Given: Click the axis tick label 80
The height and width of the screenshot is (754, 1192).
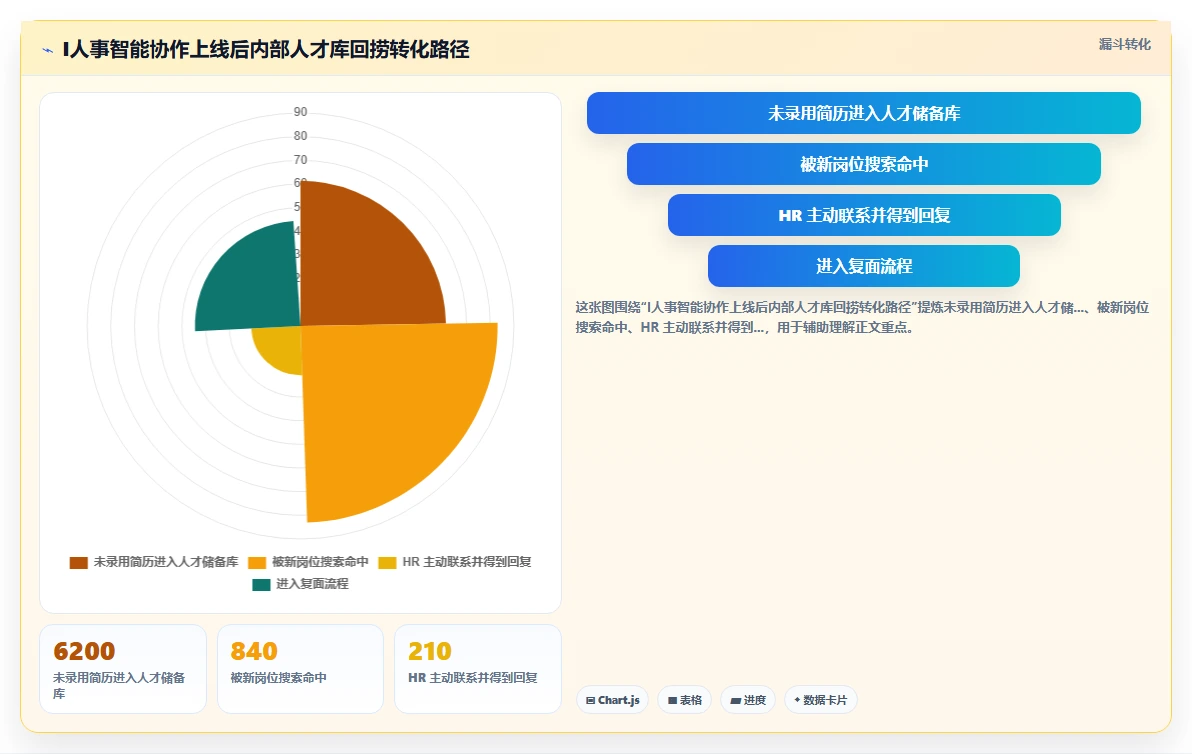Looking at the screenshot, I should 300,136.
